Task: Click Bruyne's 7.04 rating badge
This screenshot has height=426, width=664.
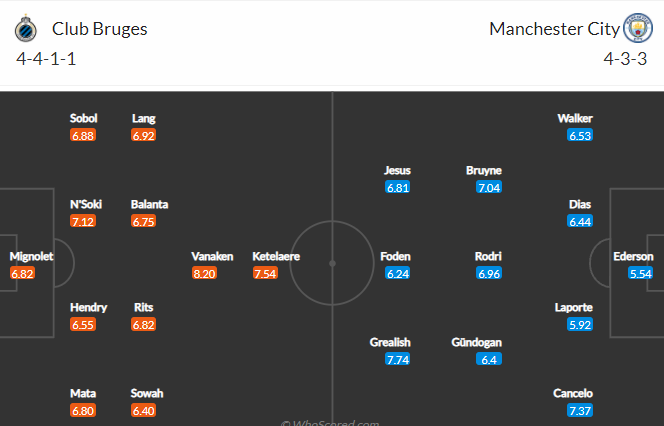Action: tap(489, 188)
